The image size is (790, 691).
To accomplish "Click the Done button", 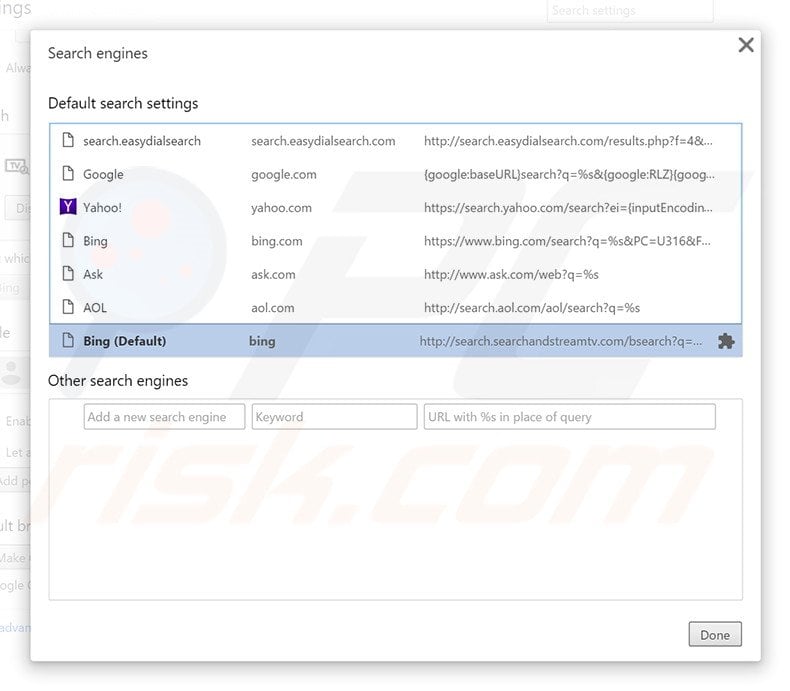I will (x=715, y=634).
